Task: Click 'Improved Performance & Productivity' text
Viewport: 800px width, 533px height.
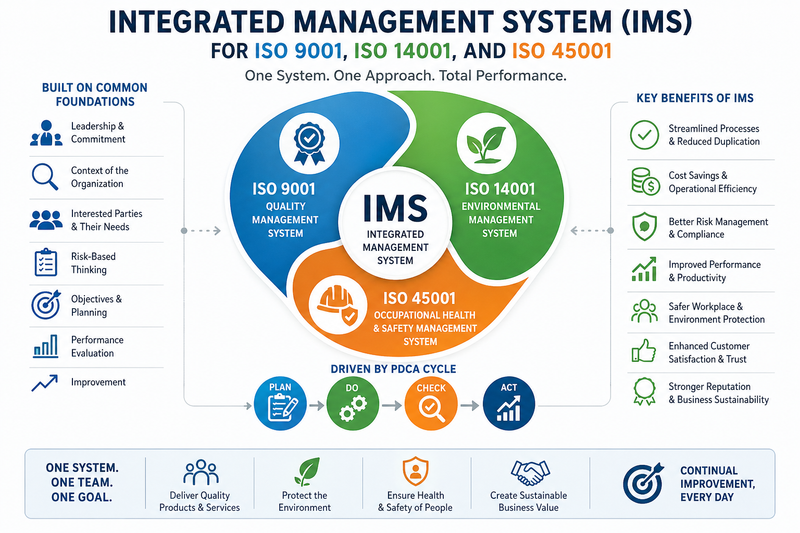Action: [714, 271]
